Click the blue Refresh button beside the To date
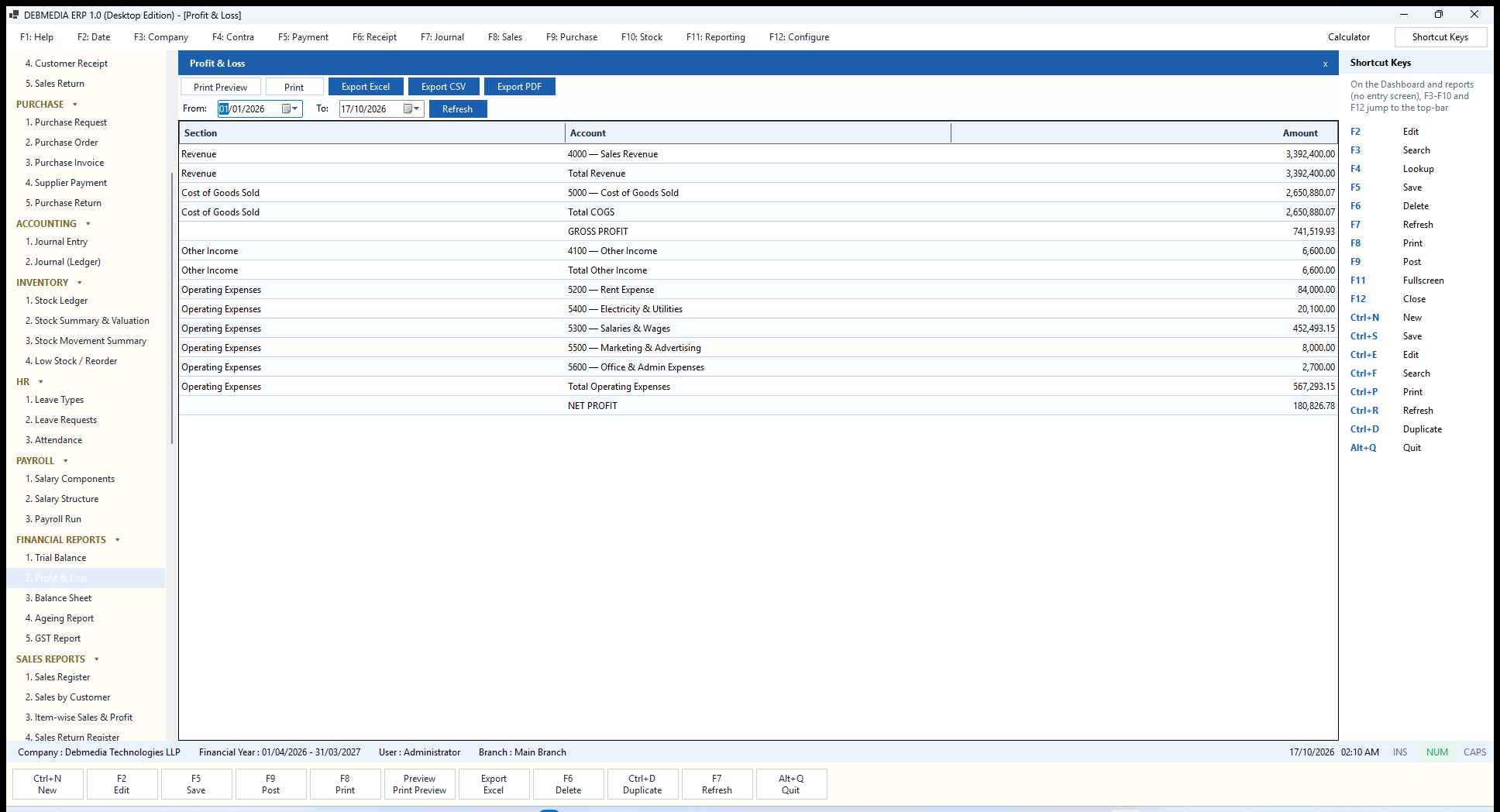The image size is (1500, 812). [x=457, y=109]
